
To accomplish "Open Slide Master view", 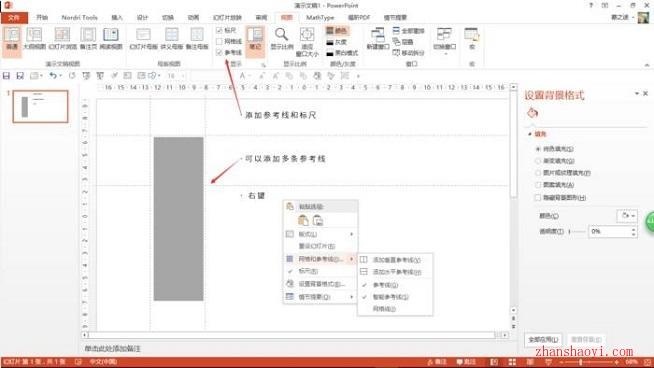I will [143, 39].
